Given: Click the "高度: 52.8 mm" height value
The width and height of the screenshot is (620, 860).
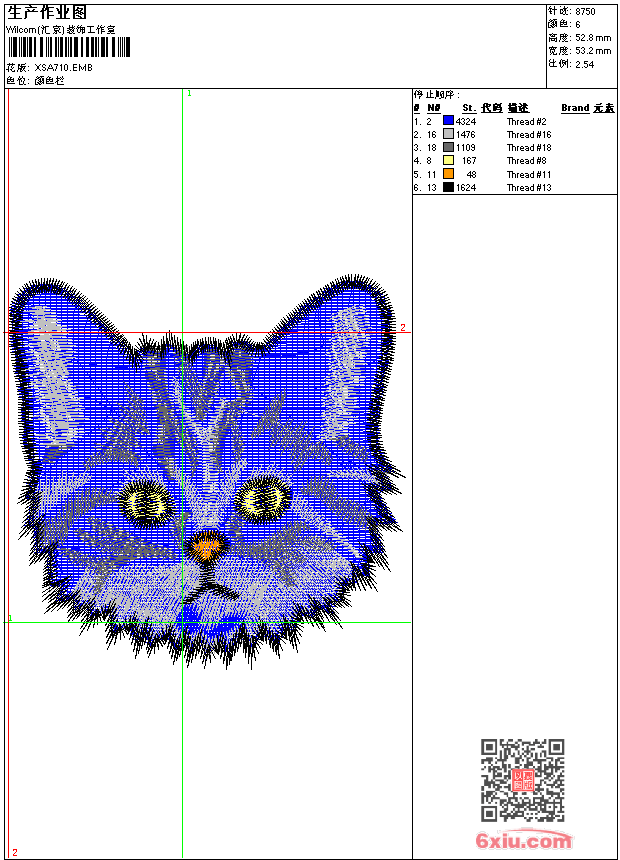Looking at the screenshot, I should pos(579,38).
